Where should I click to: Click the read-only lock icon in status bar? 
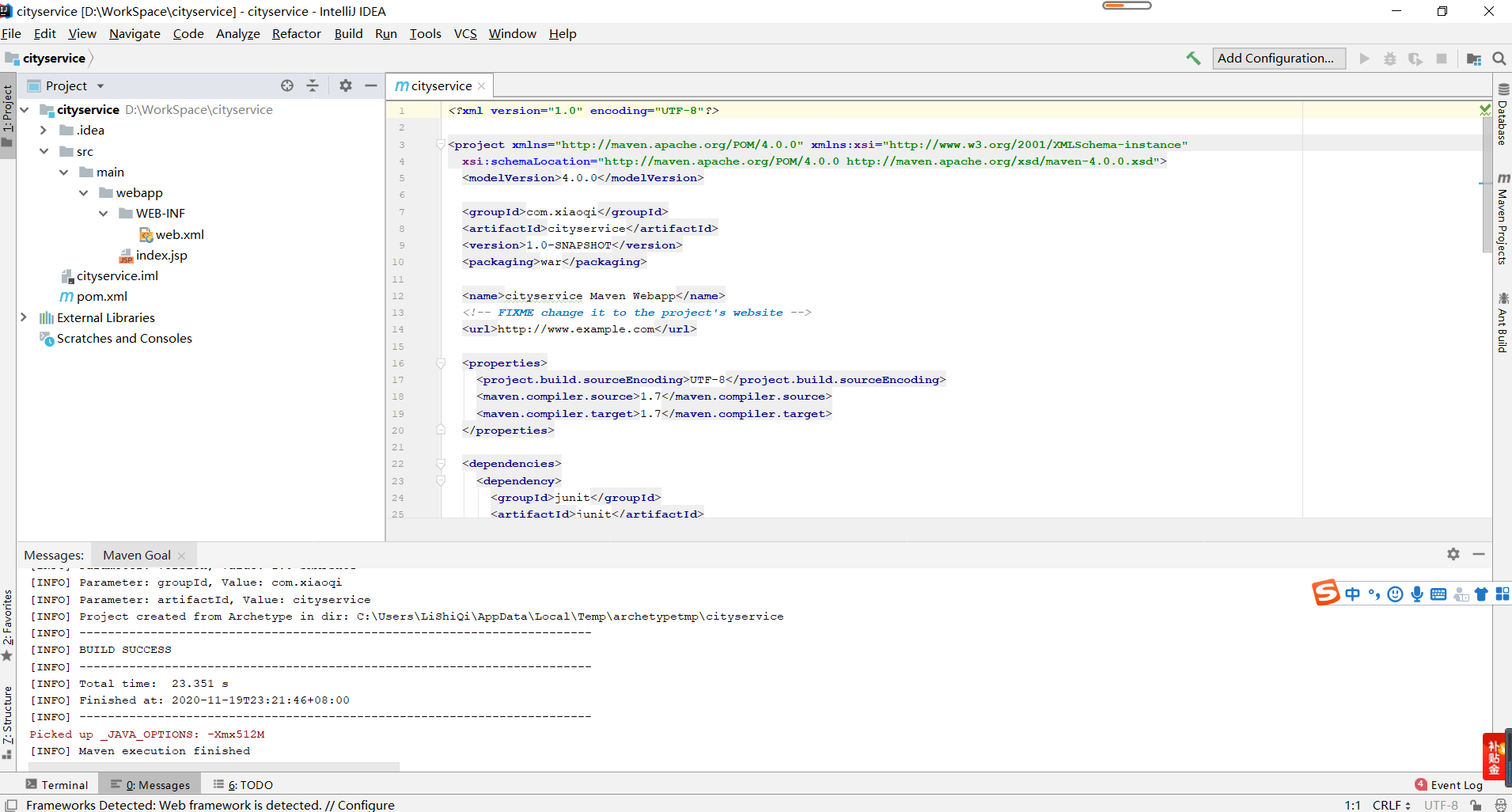[x=1476, y=805]
